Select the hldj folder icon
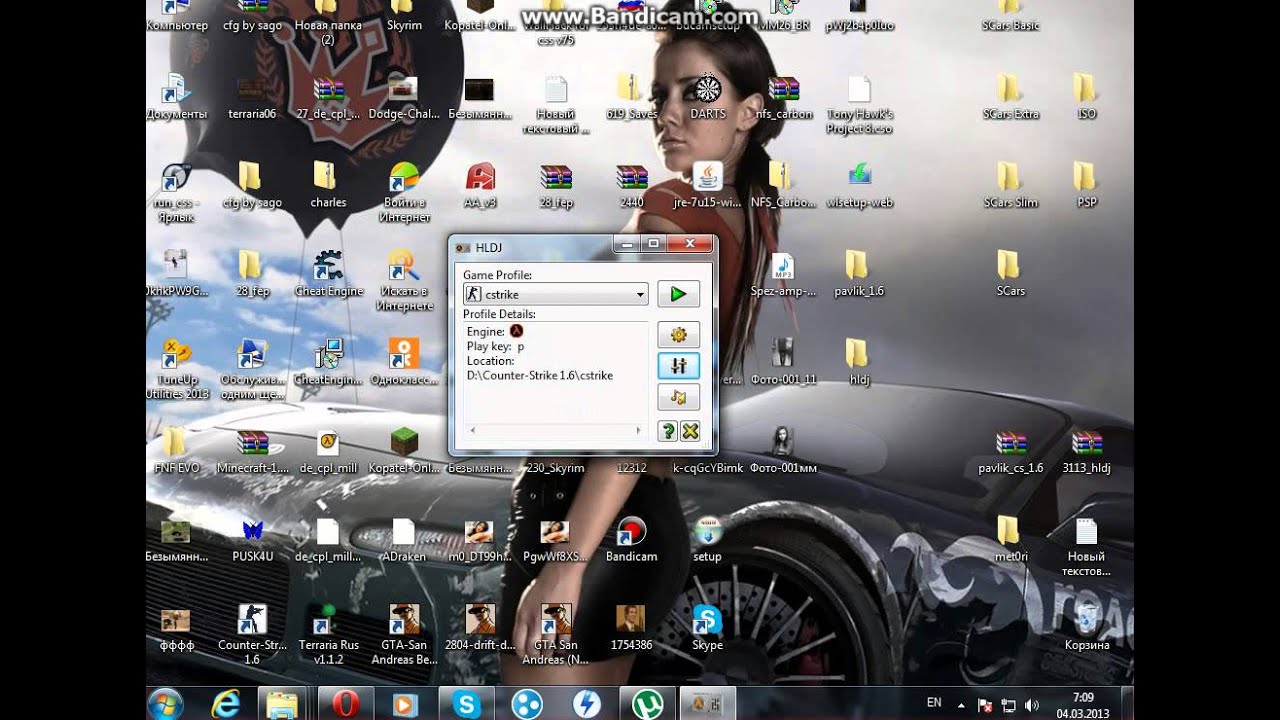The width and height of the screenshot is (1280, 720). [x=859, y=362]
